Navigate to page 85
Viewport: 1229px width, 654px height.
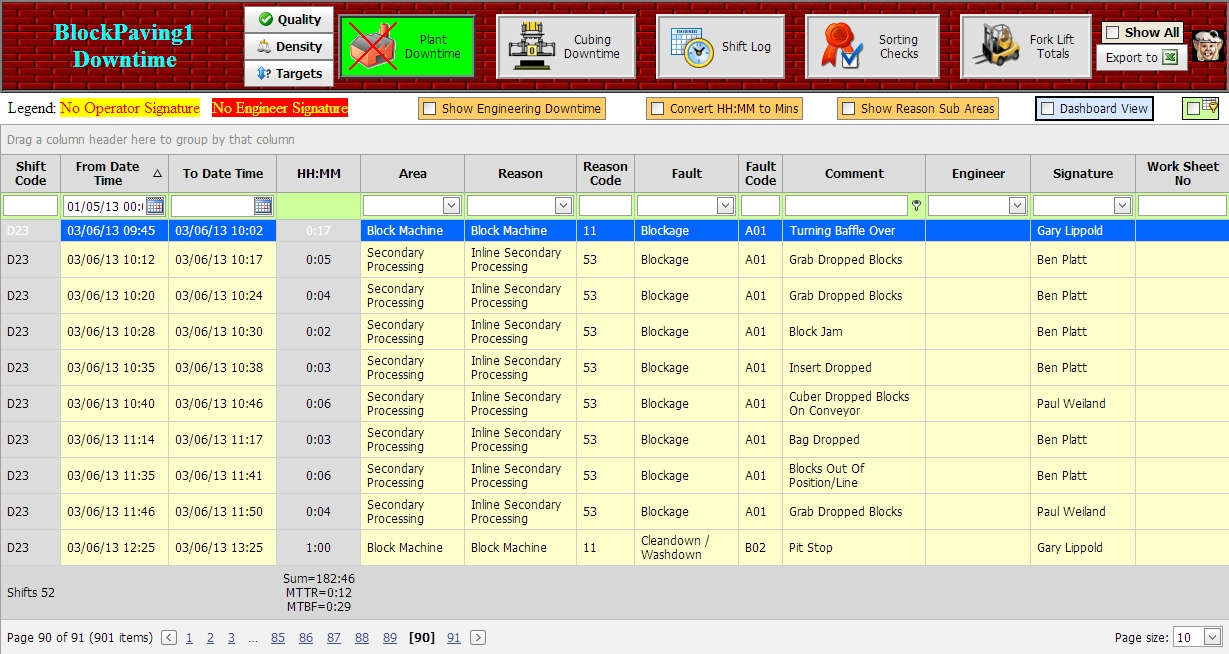(x=278, y=638)
